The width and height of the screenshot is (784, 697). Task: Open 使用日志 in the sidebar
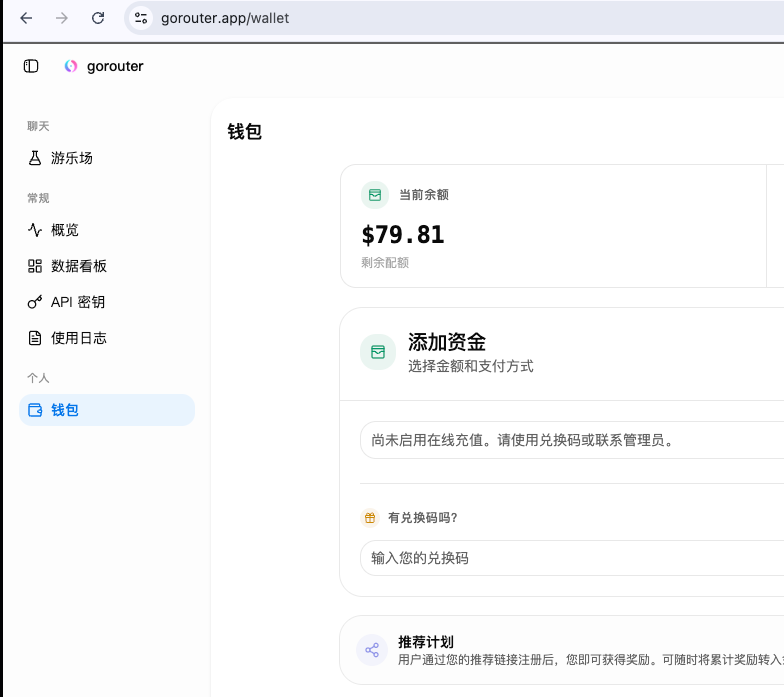[x=107, y=338]
